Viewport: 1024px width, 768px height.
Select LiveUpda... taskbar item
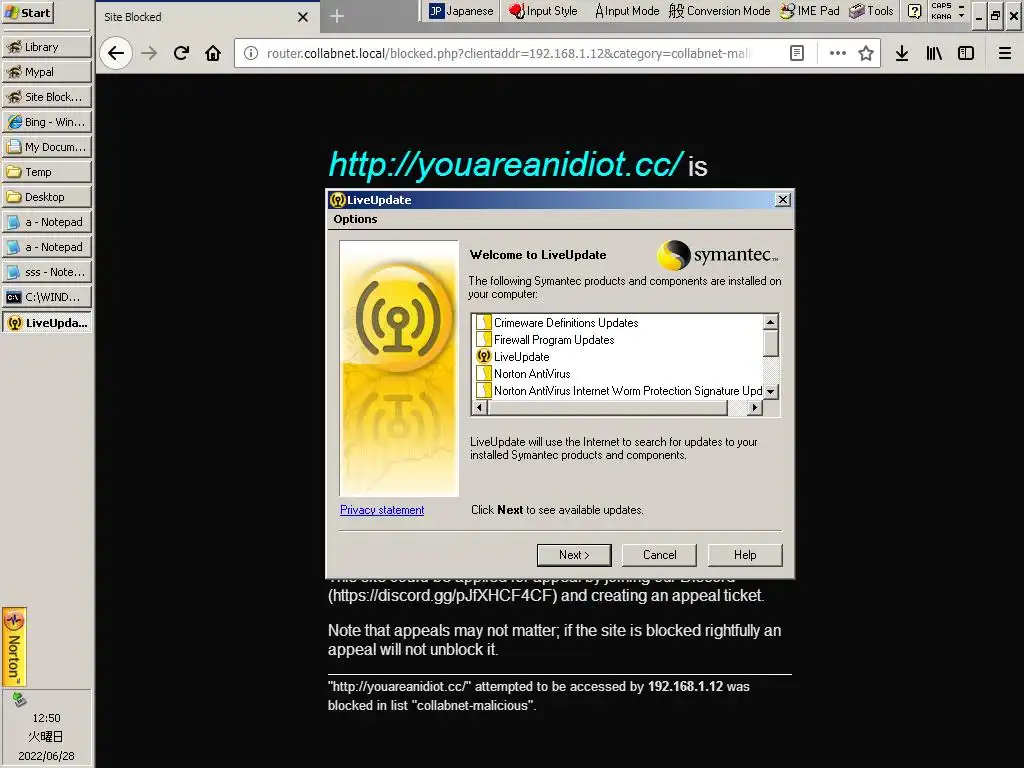pyautogui.click(x=47, y=323)
